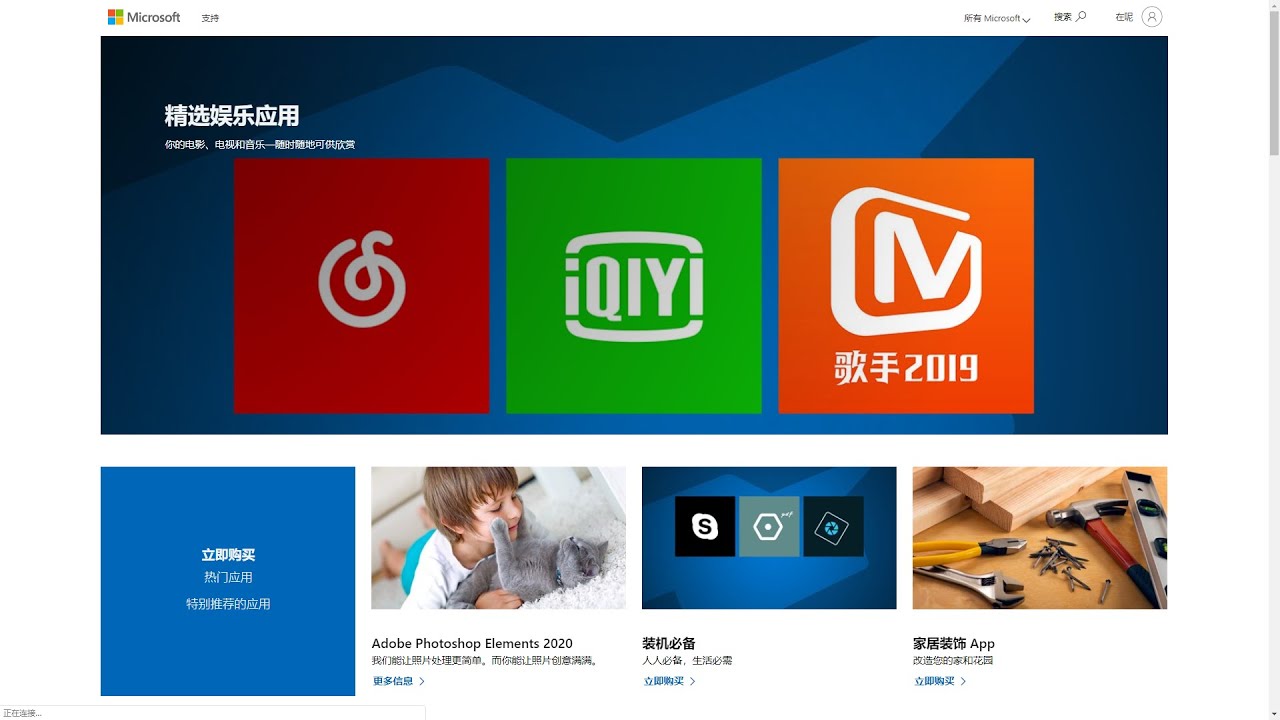Click the Skype icon in 装机必备 card

pyautogui.click(x=705, y=526)
